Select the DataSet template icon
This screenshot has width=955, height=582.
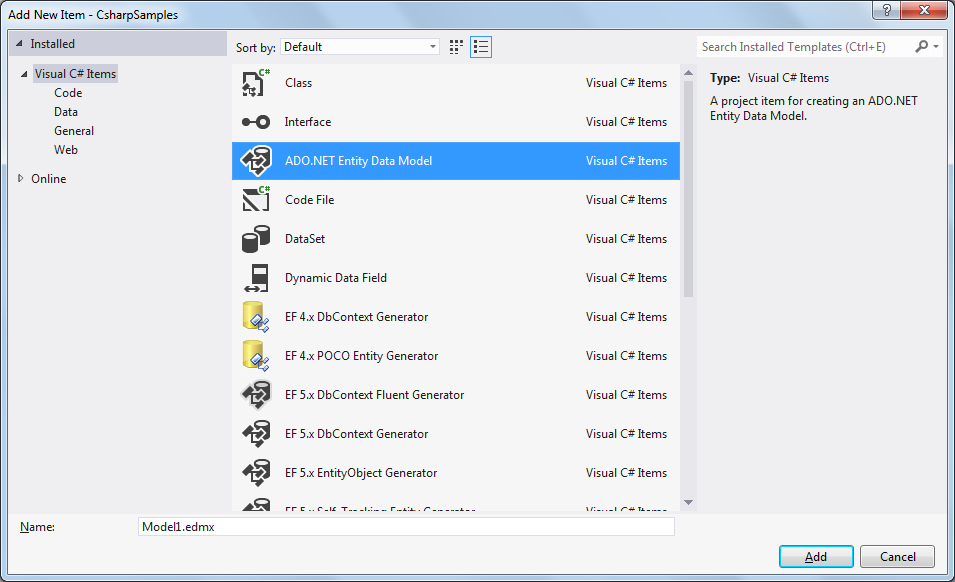click(256, 239)
